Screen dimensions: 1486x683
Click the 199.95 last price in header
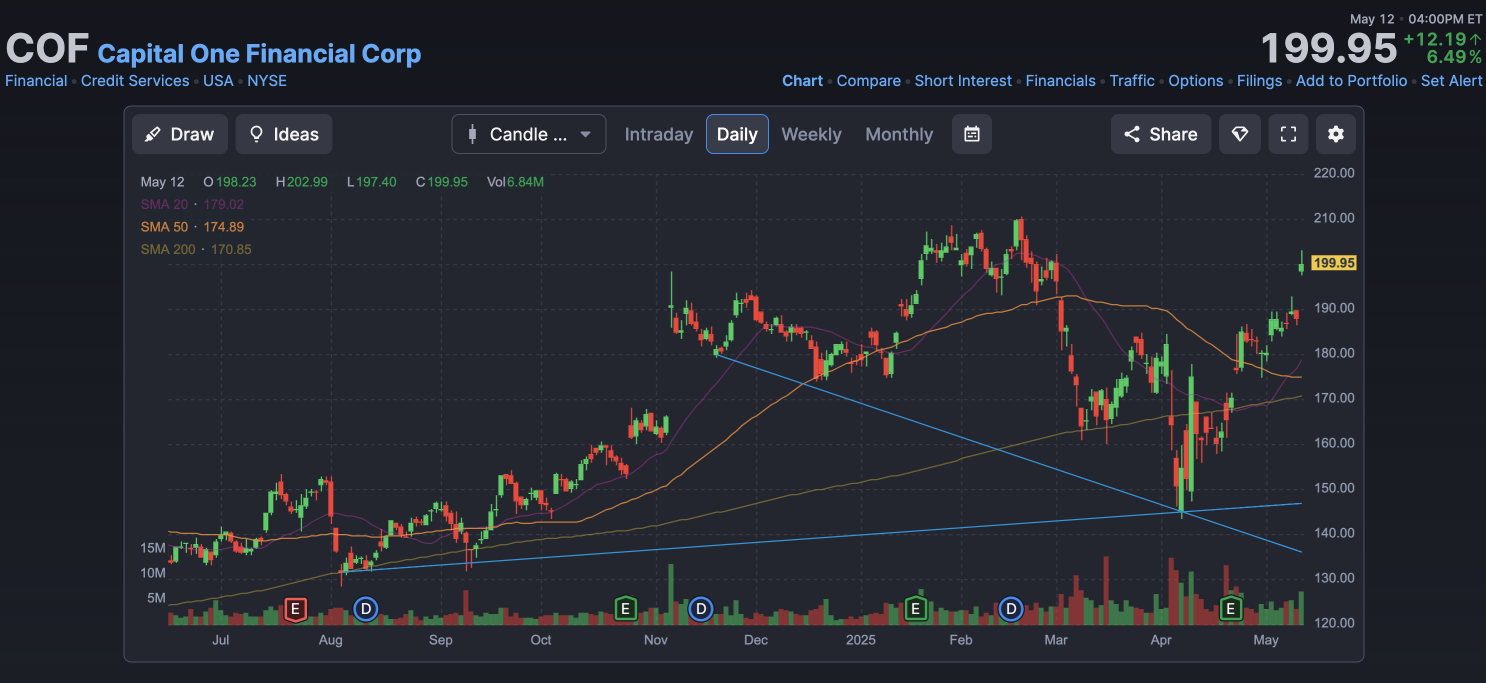1328,48
